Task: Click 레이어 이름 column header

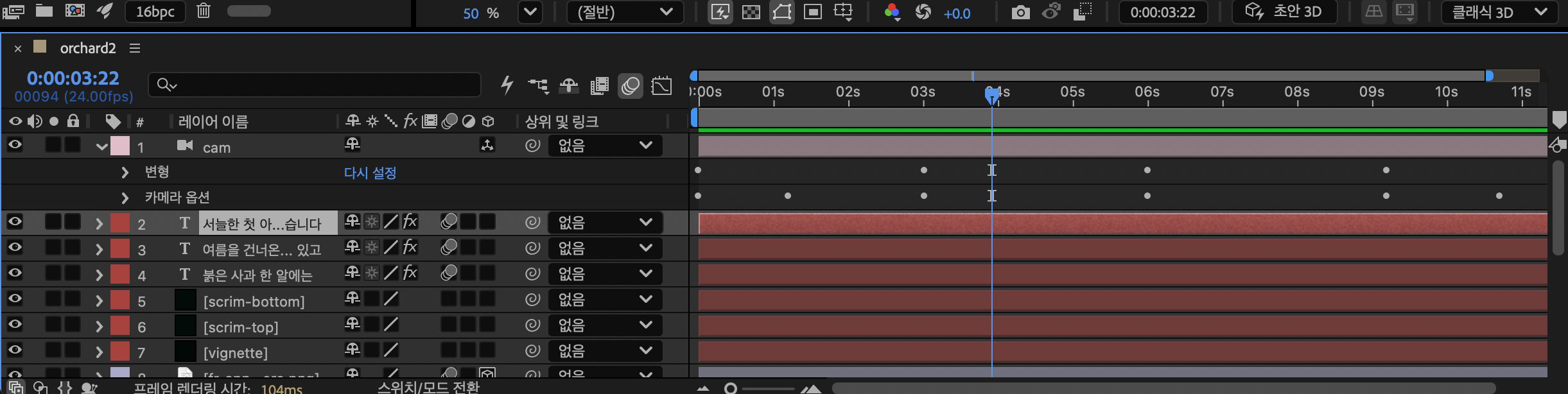Action: coord(213,121)
